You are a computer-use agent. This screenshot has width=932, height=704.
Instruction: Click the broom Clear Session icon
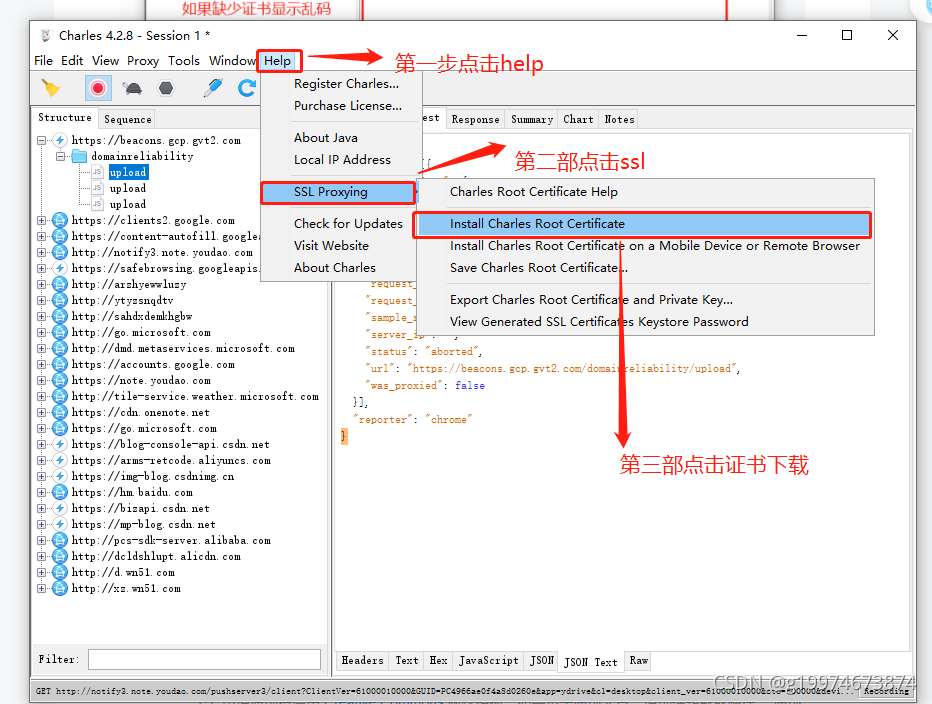[51, 88]
